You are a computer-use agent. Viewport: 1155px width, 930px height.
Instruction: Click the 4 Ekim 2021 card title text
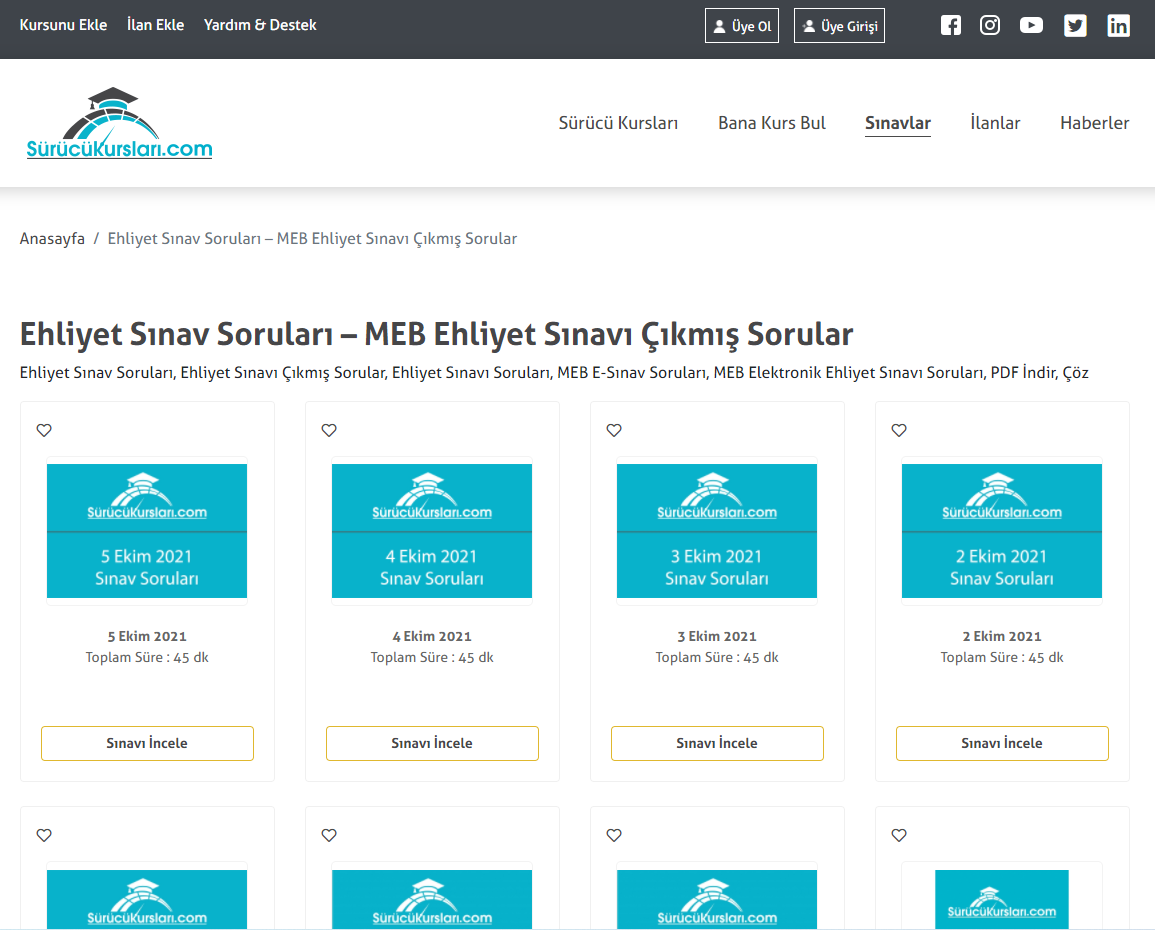tap(432, 636)
